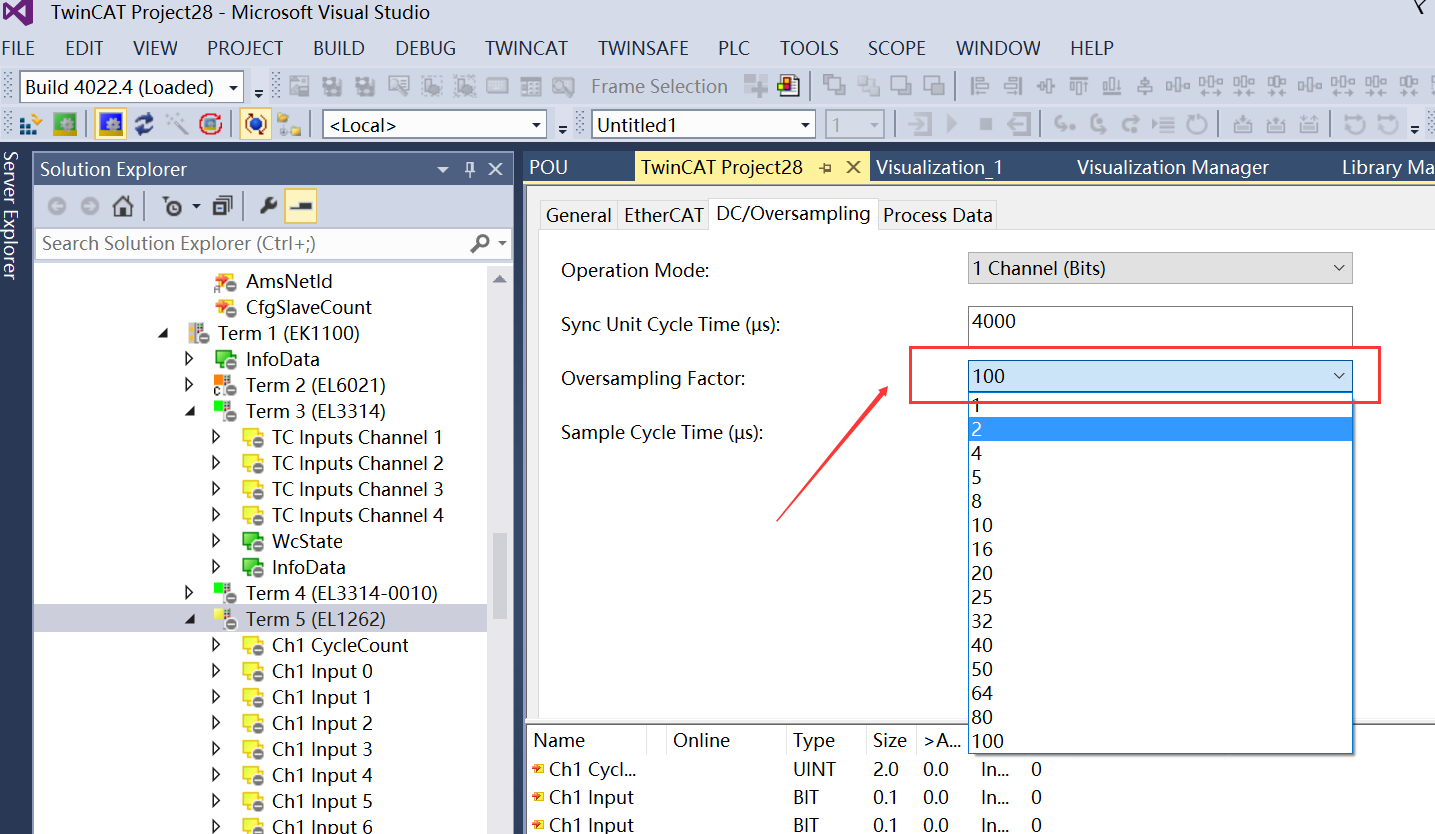Close the TwinCAT Project28 tab

pyautogui.click(x=853, y=168)
